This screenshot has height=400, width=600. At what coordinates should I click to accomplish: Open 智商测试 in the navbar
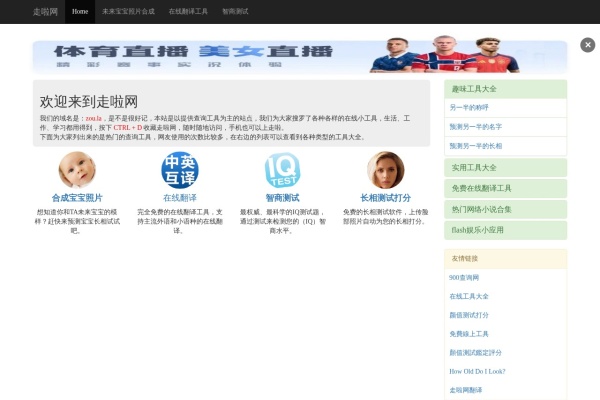click(235, 12)
